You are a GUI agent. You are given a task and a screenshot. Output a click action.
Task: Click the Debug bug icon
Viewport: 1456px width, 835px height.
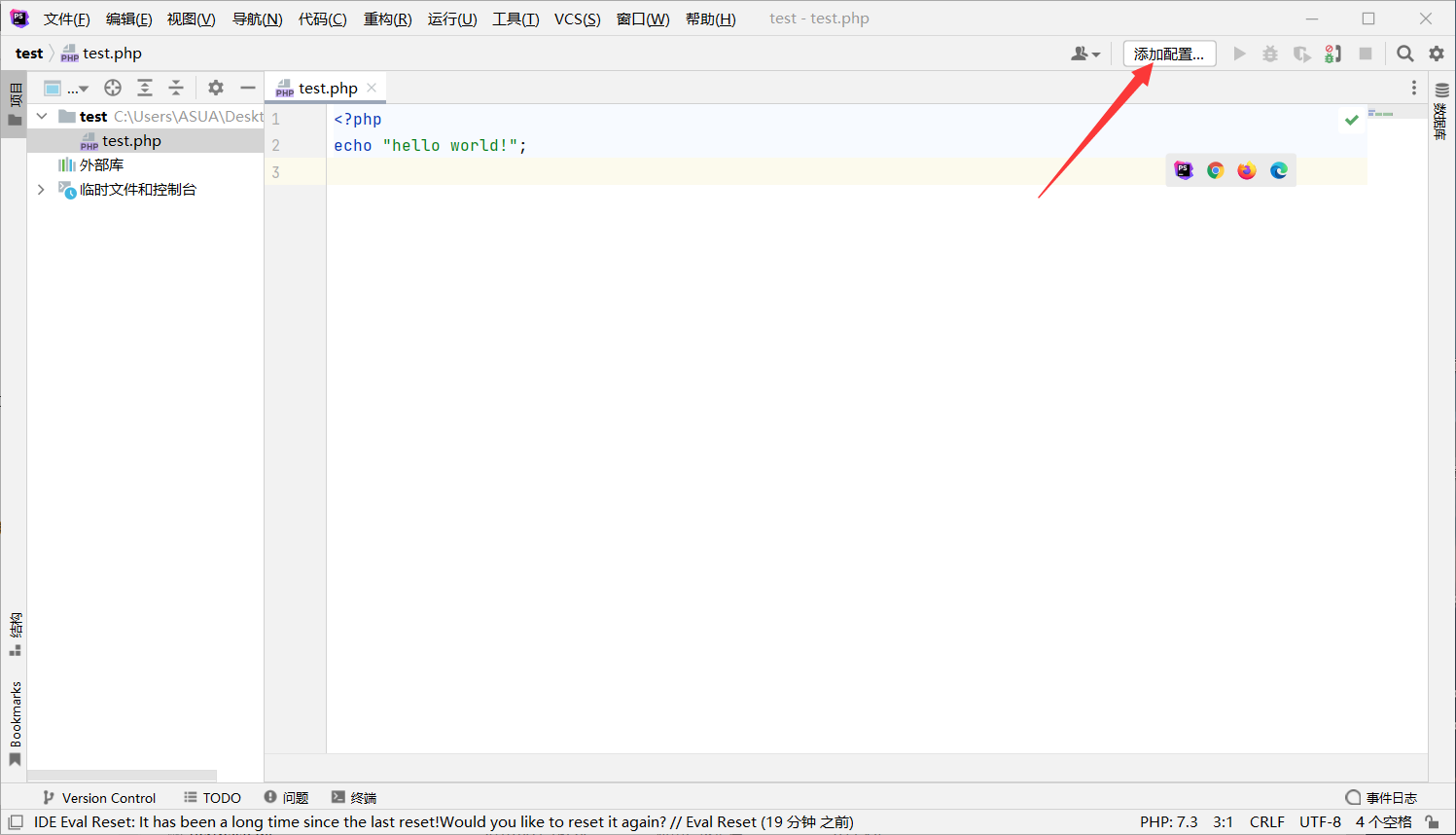1270,54
